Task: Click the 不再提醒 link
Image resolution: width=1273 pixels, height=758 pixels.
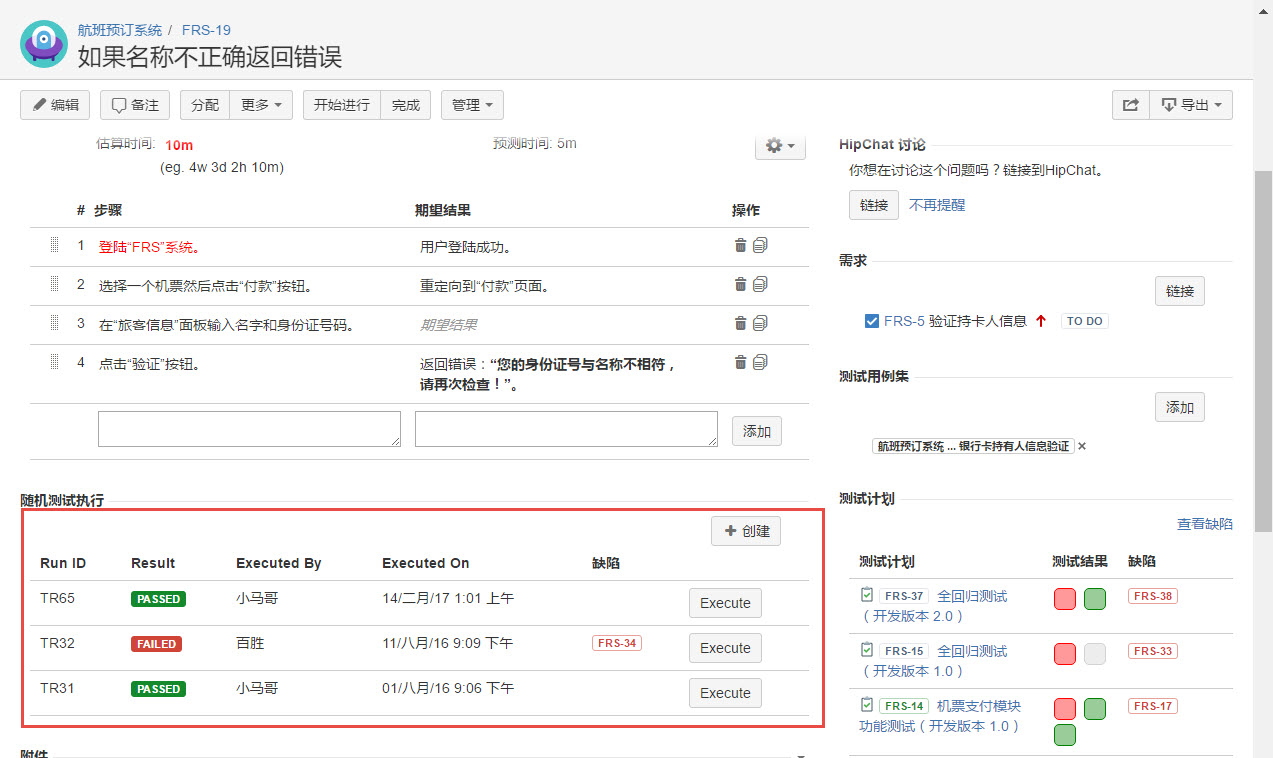Action: pos(937,205)
